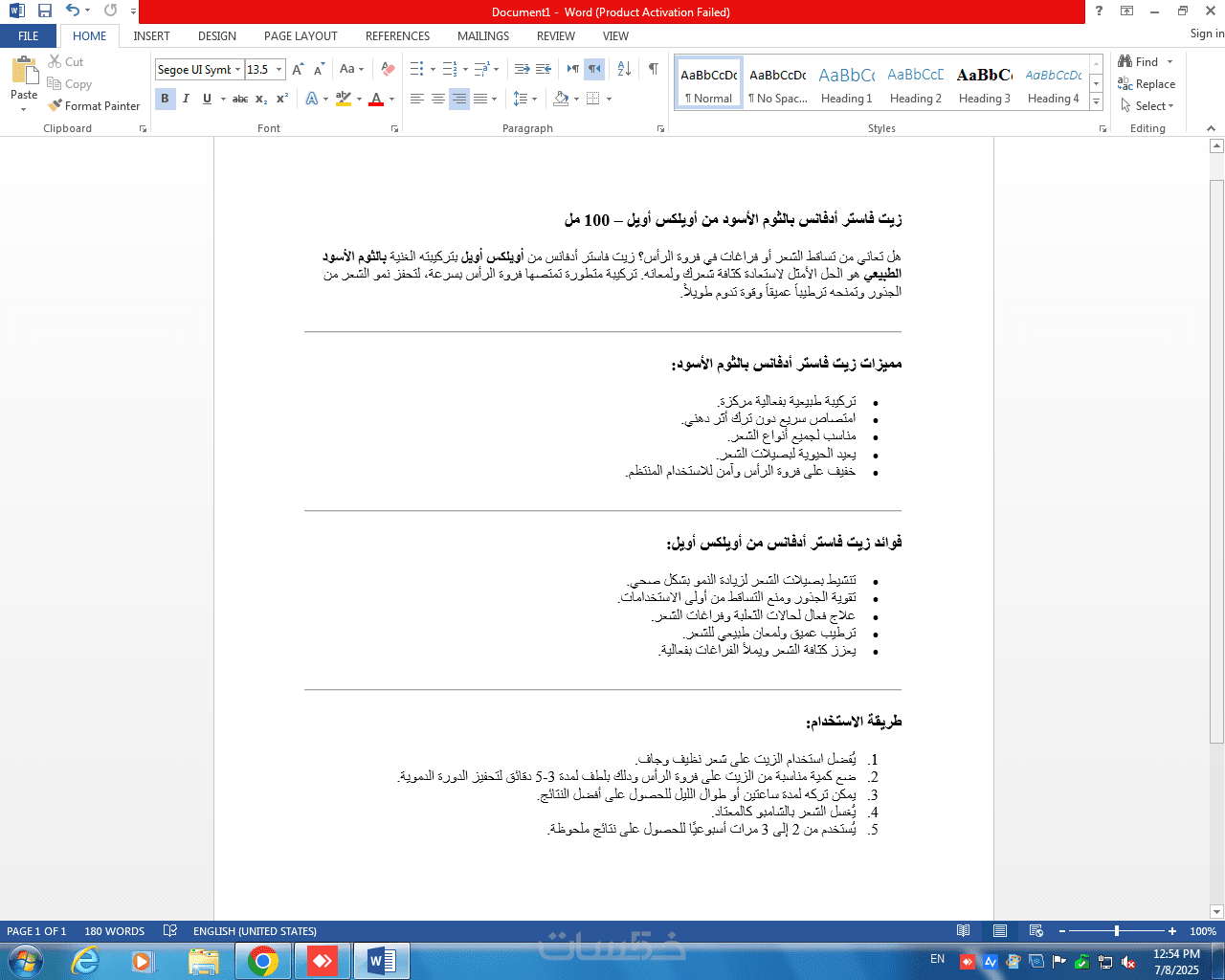Viewport: 1225px width, 980px height.
Task: Click the Increase Indent icon
Action: pyautogui.click(x=544, y=70)
